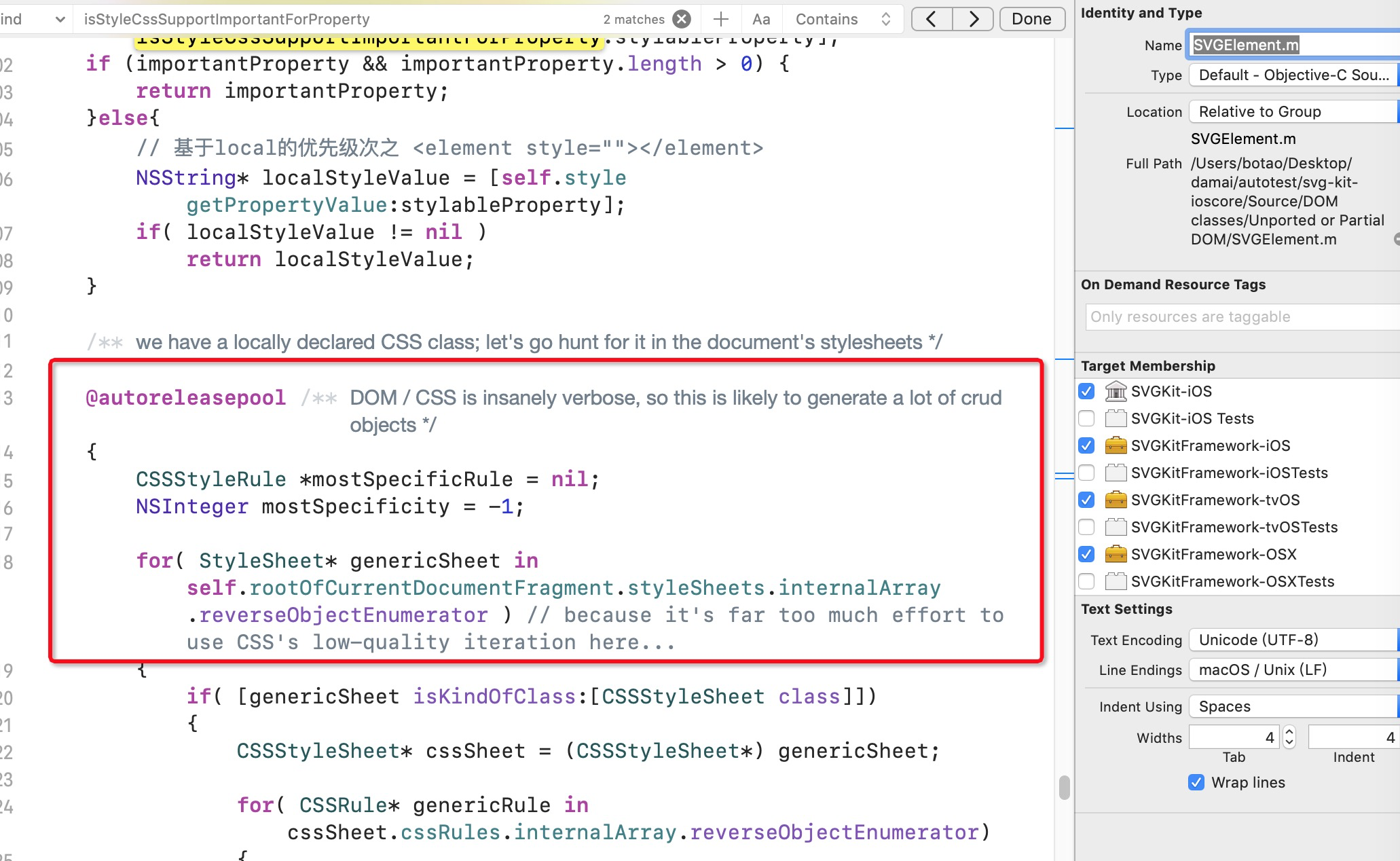
Task: Click the SVGKit-iOS Tests bundle icon
Action: 1116,418
